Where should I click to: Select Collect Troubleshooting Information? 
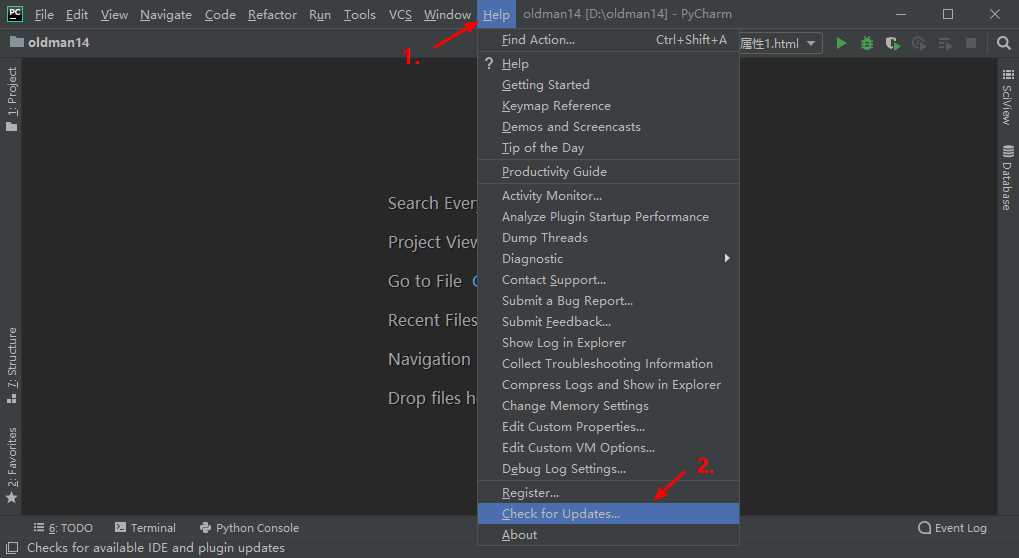[608, 364]
